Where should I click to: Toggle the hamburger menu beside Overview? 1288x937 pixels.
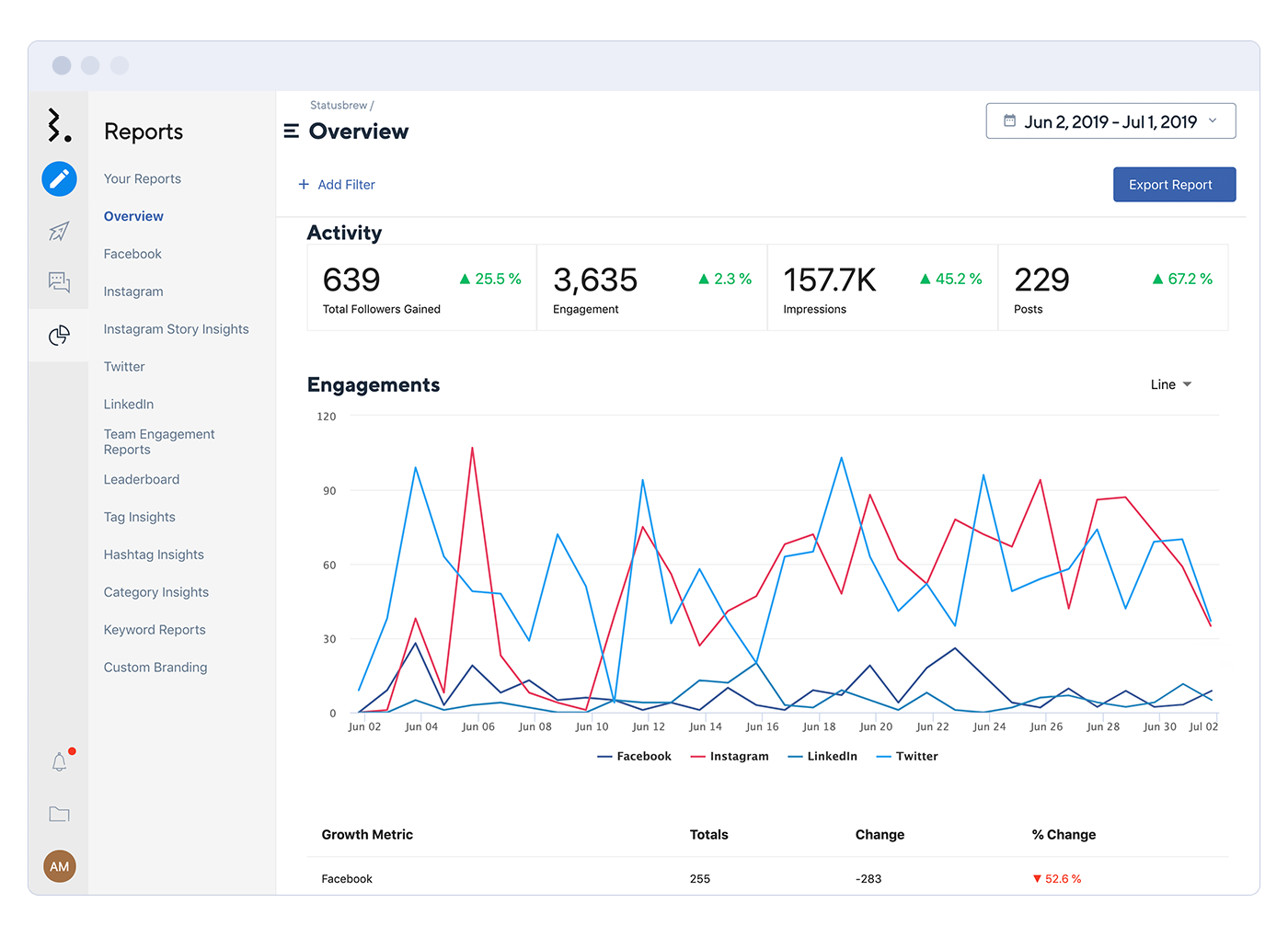[292, 131]
